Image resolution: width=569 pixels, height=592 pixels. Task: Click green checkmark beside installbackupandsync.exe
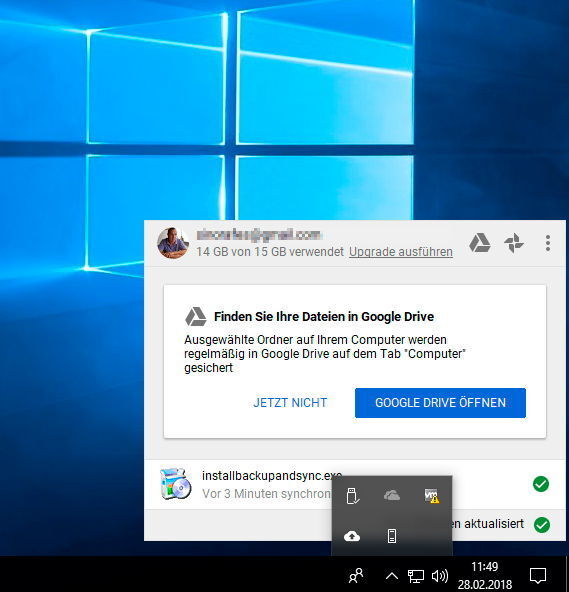coord(541,484)
